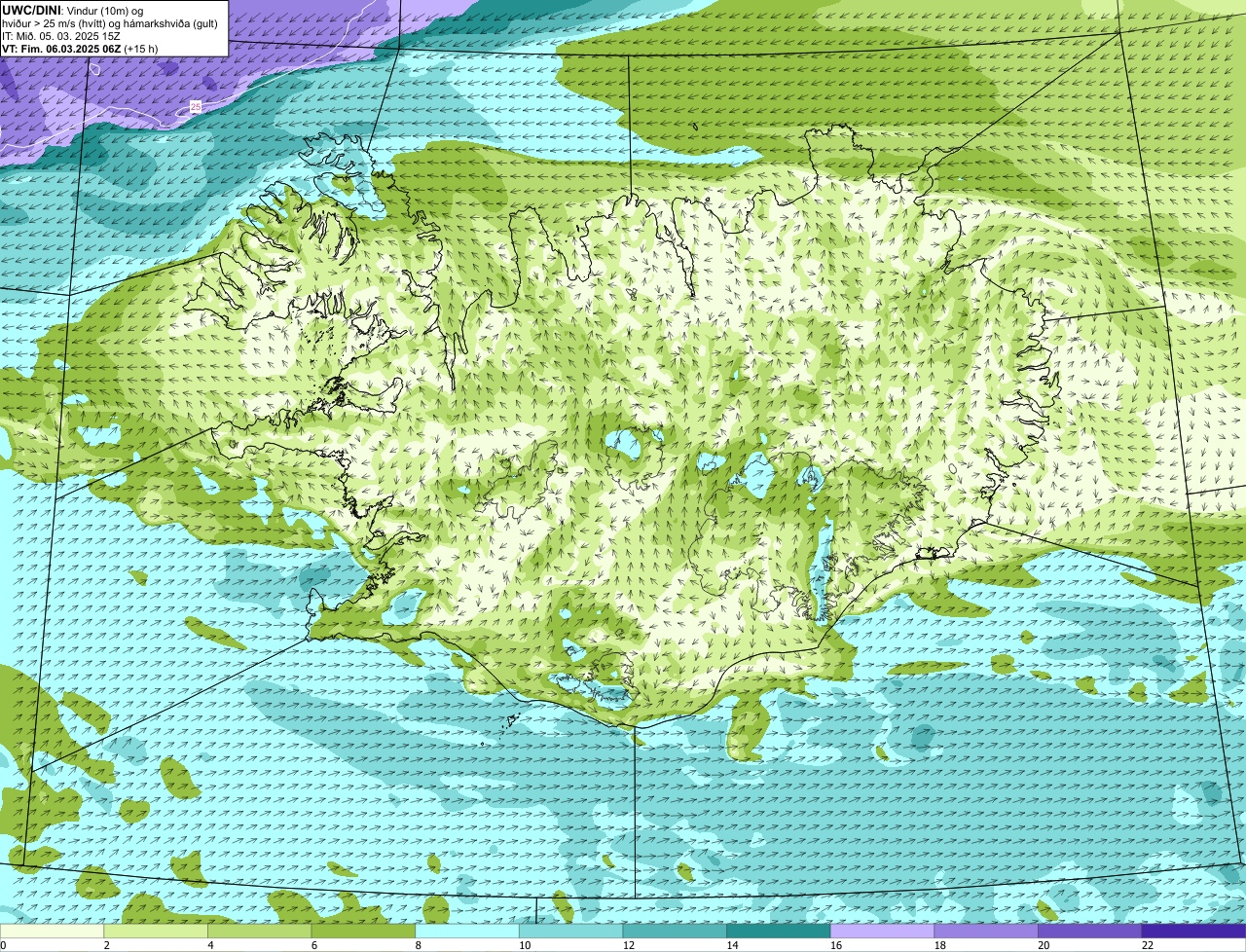
Task: Click the '22' label on the wind scale
Action: tap(1148, 945)
